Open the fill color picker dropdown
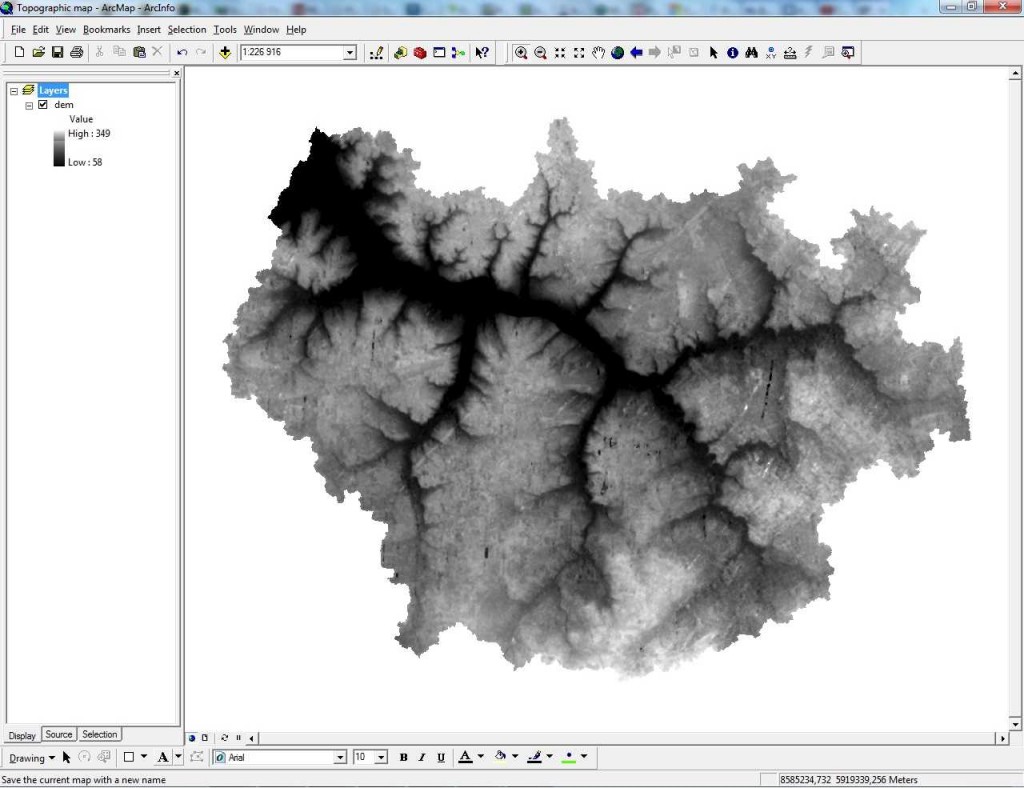 517,757
